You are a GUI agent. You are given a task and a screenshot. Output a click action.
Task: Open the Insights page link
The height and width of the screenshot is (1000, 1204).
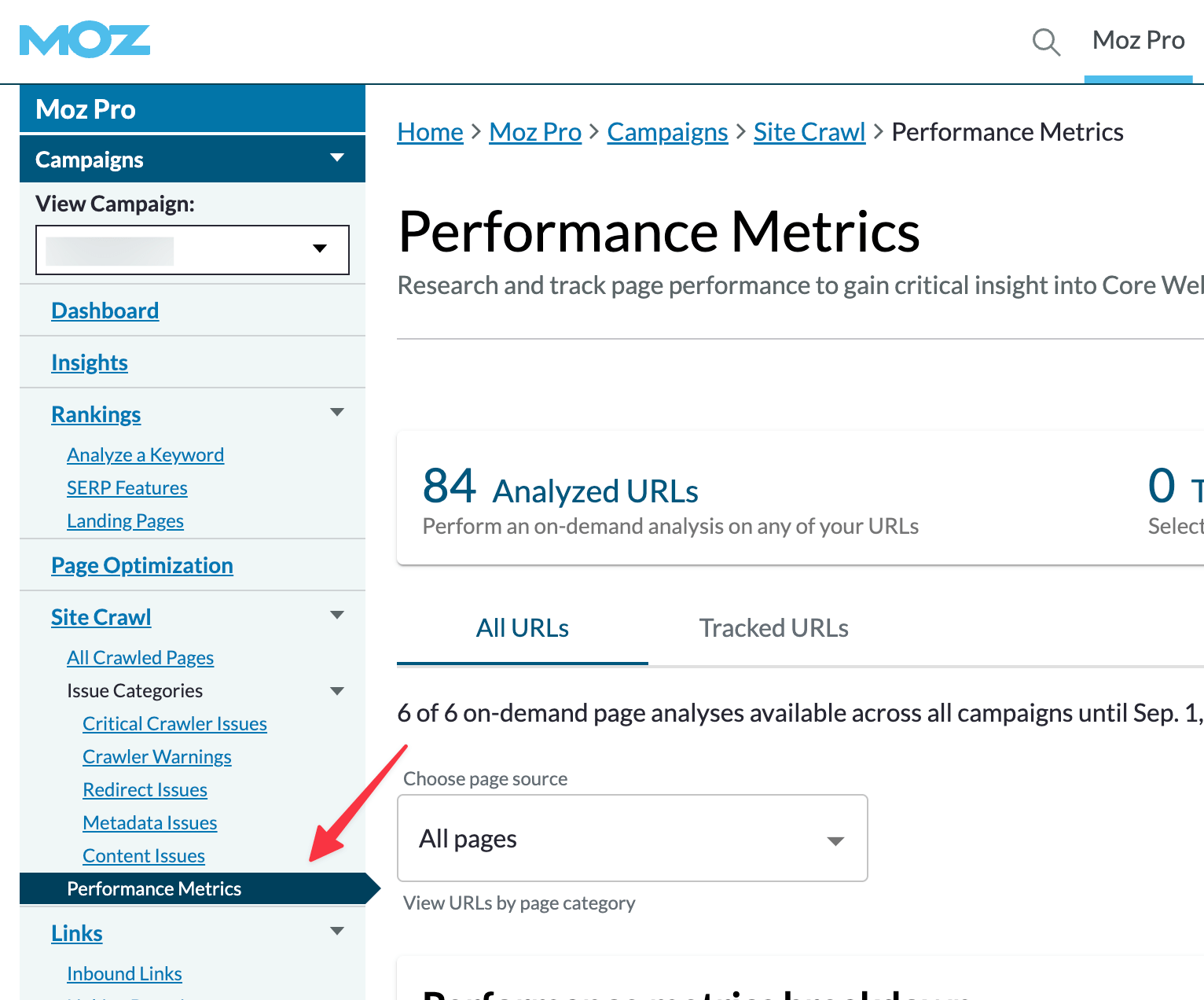click(x=90, y=362)
